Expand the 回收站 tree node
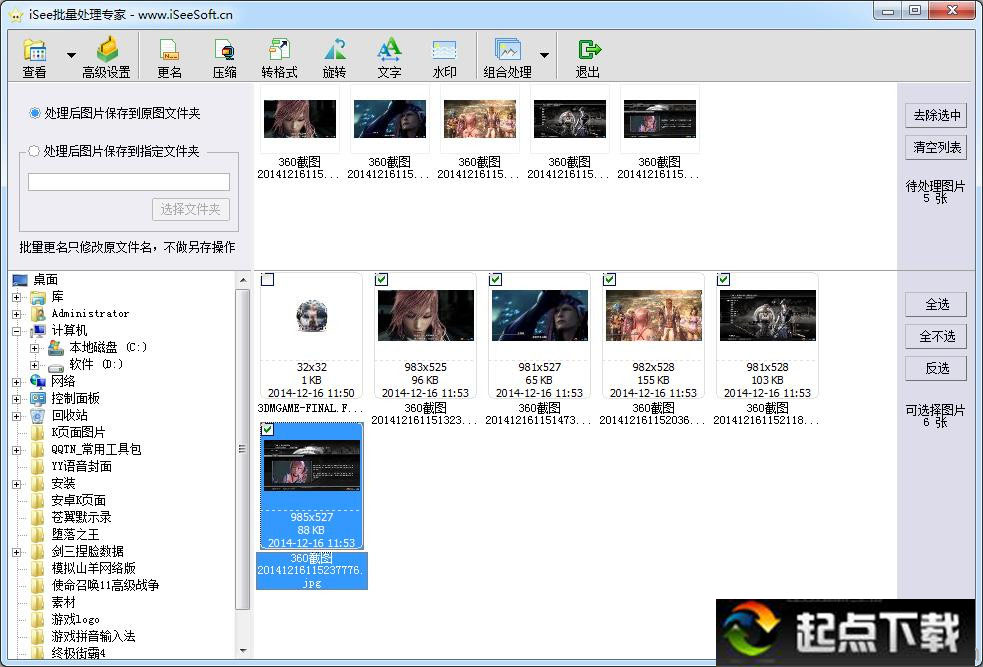 (17, 416)
